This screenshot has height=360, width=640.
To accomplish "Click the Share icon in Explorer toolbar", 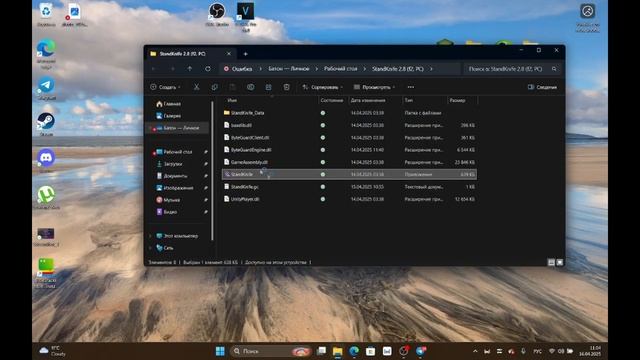I will click(268, 87).
